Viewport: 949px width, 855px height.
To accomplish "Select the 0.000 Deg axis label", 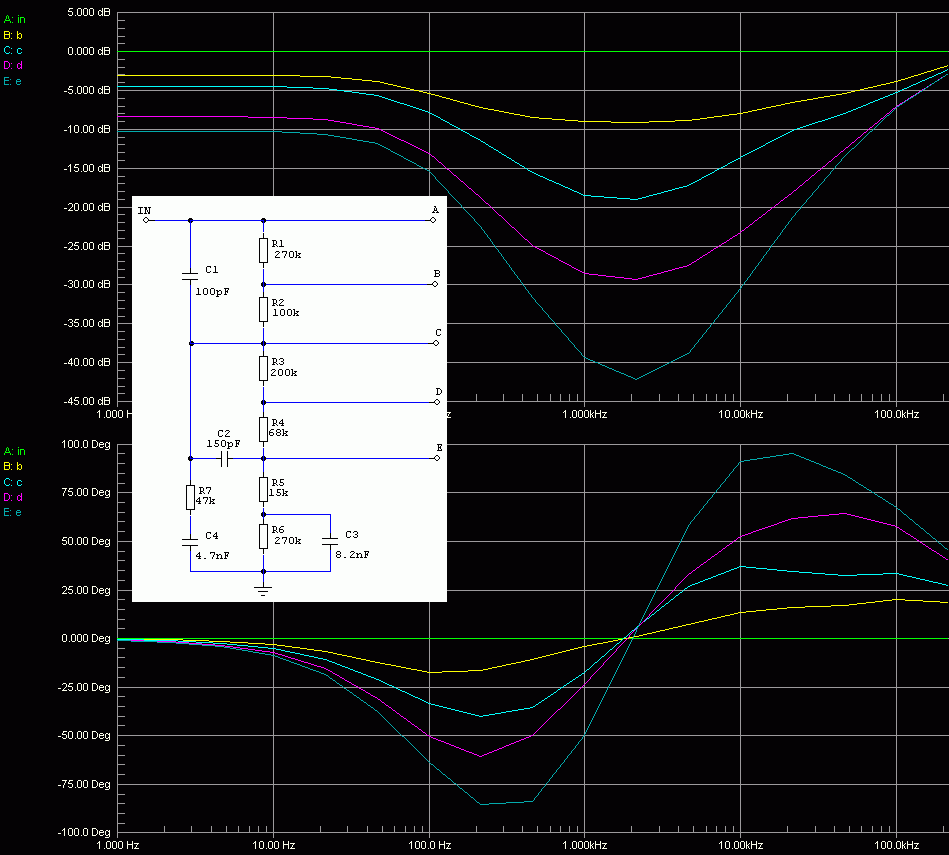I will (x=85, y=638).
